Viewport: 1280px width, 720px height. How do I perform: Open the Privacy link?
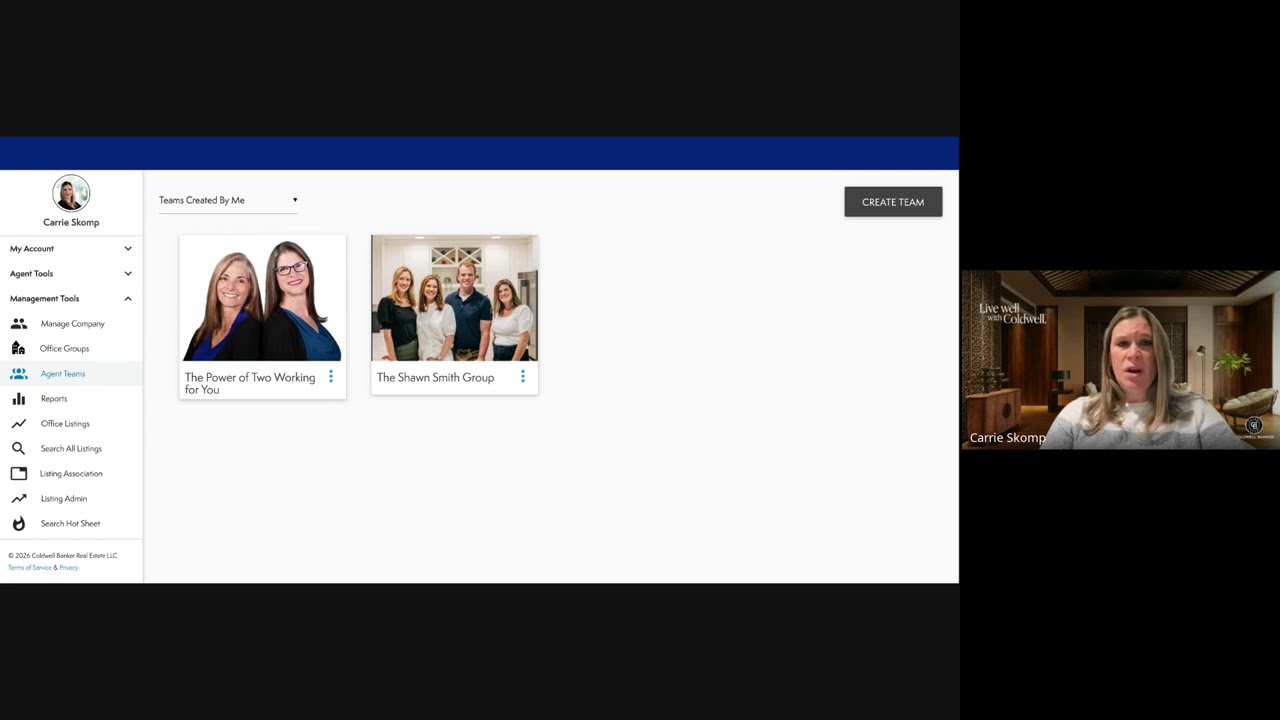69,568
